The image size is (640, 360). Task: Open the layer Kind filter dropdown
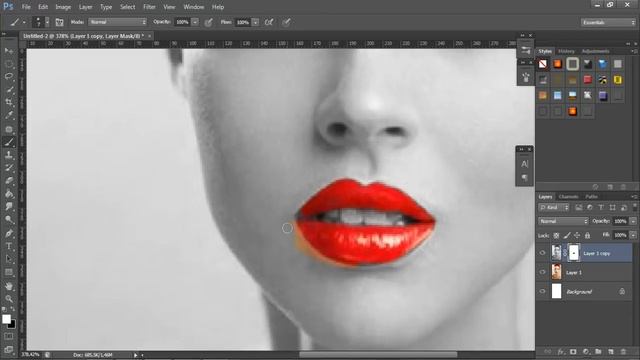[x=554, y=208]
